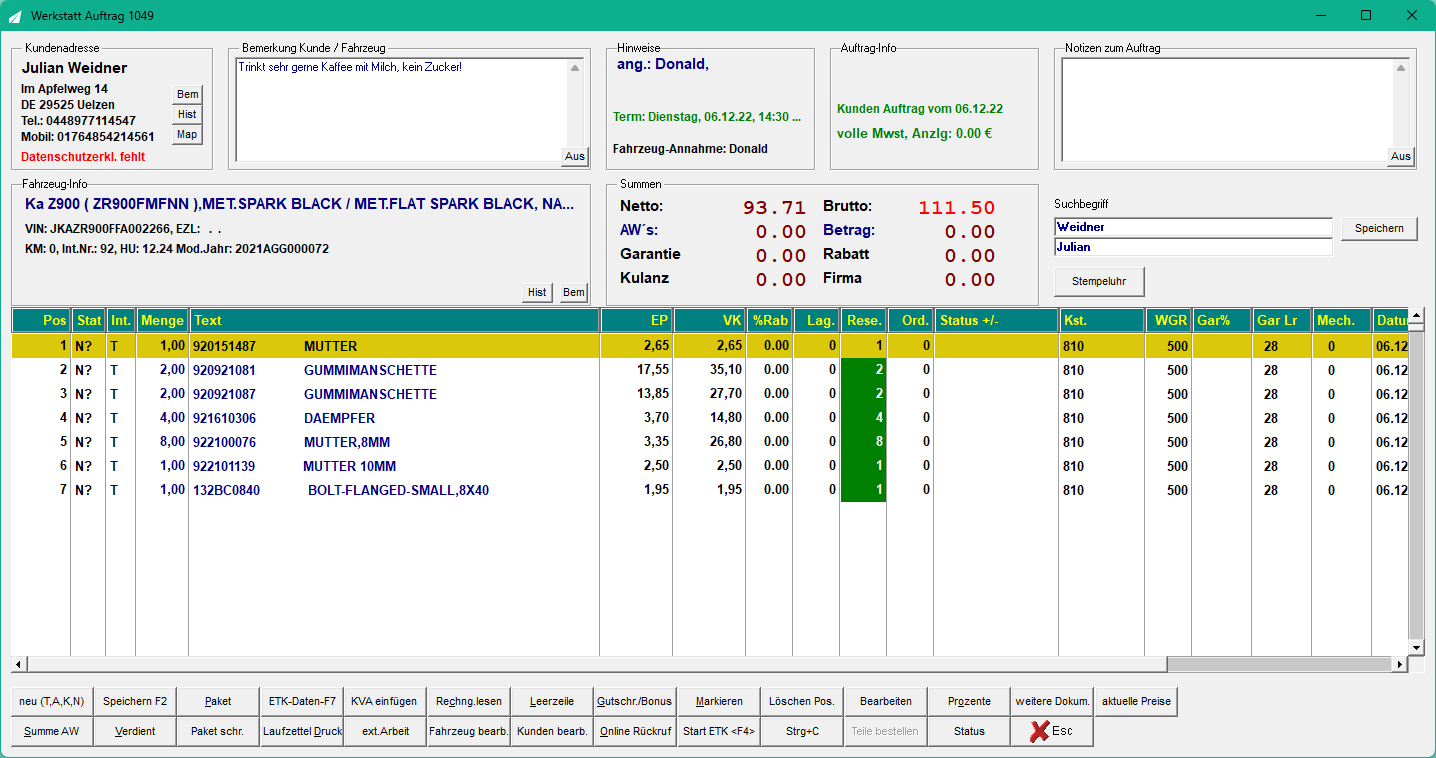Image resolution: width=1436 pixels, height=758 pixels.
Task: Print the job sheet with Laufzettel Druck
Action: pos(302,731)
